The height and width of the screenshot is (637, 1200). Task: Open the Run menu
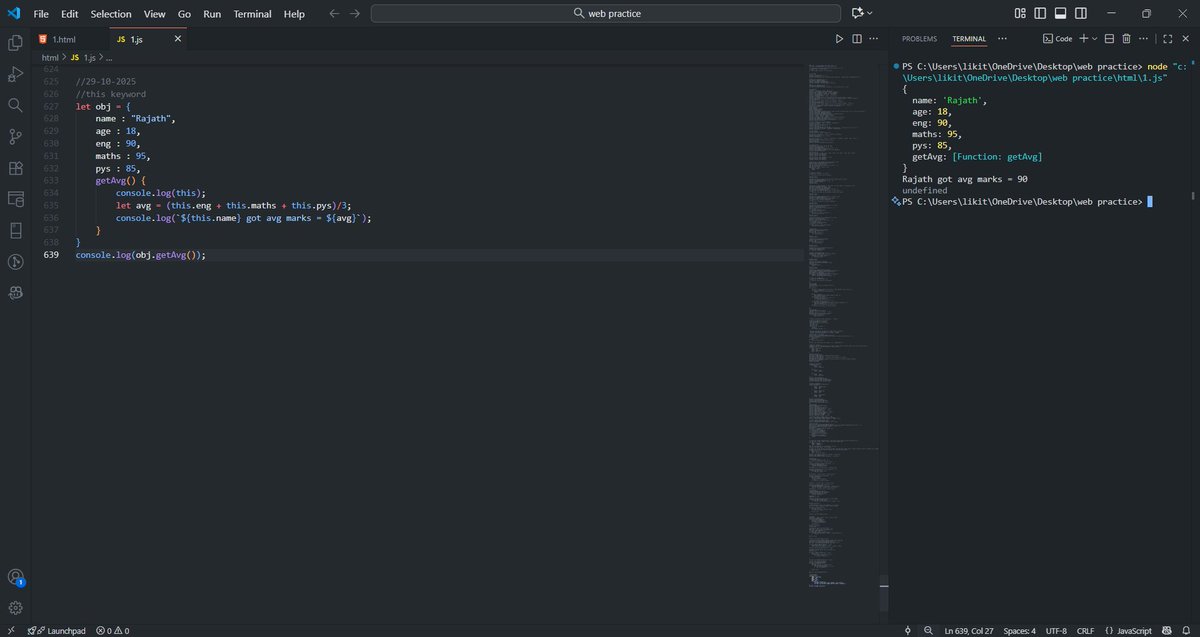pyautogui.click(x=212, y=14)
